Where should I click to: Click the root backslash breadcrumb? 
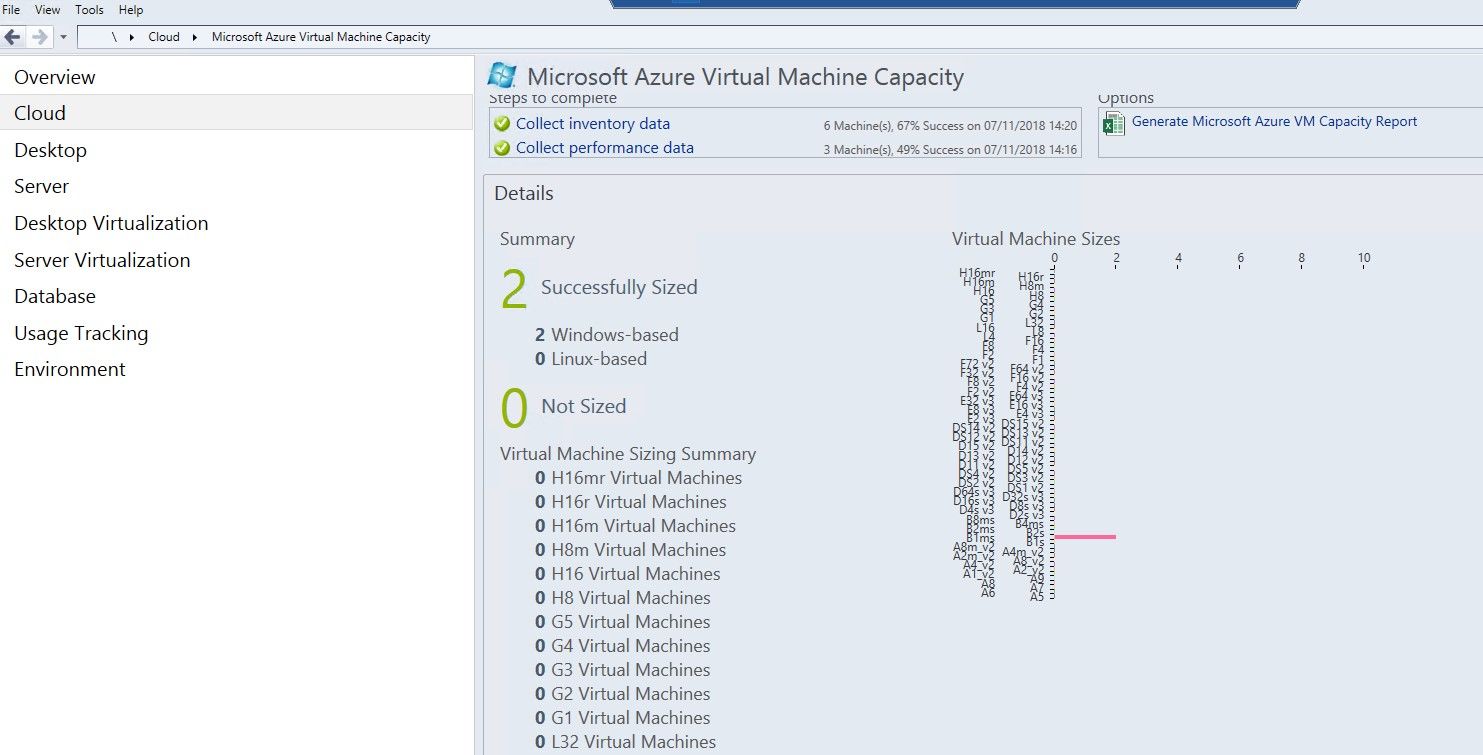115,37
